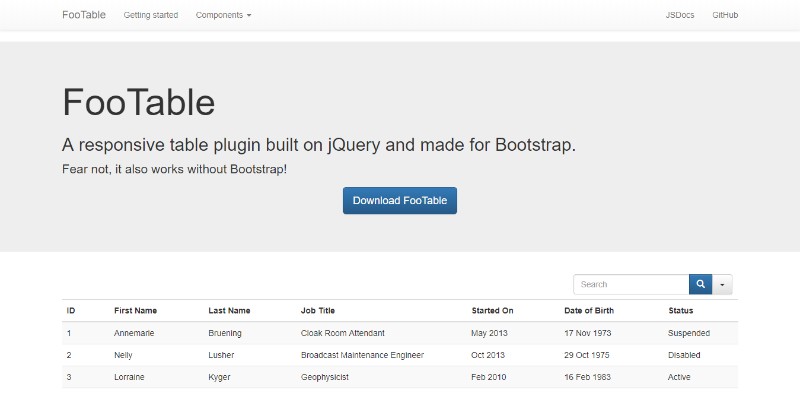Sort by Date of Birth column header
800x393 pixels.
(x=589, y=310)
